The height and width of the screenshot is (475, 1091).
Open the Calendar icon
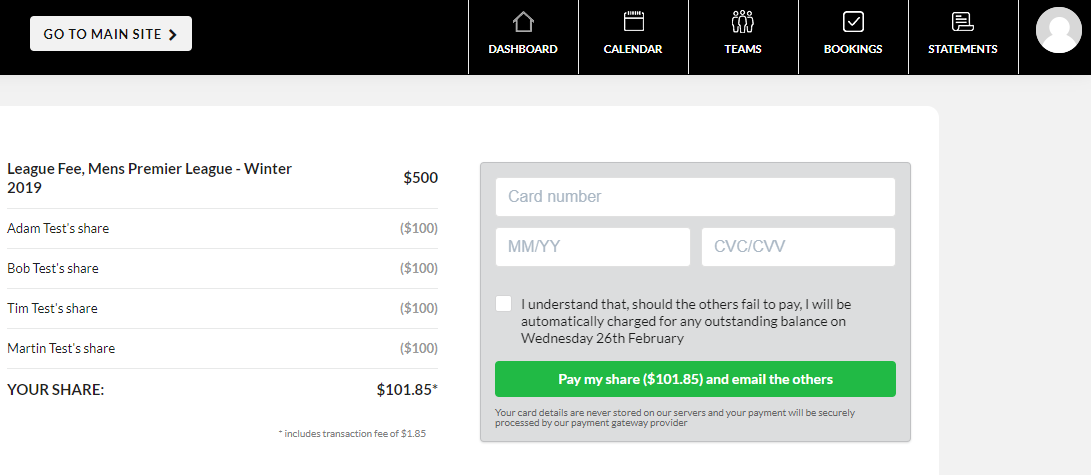point(633,21)
